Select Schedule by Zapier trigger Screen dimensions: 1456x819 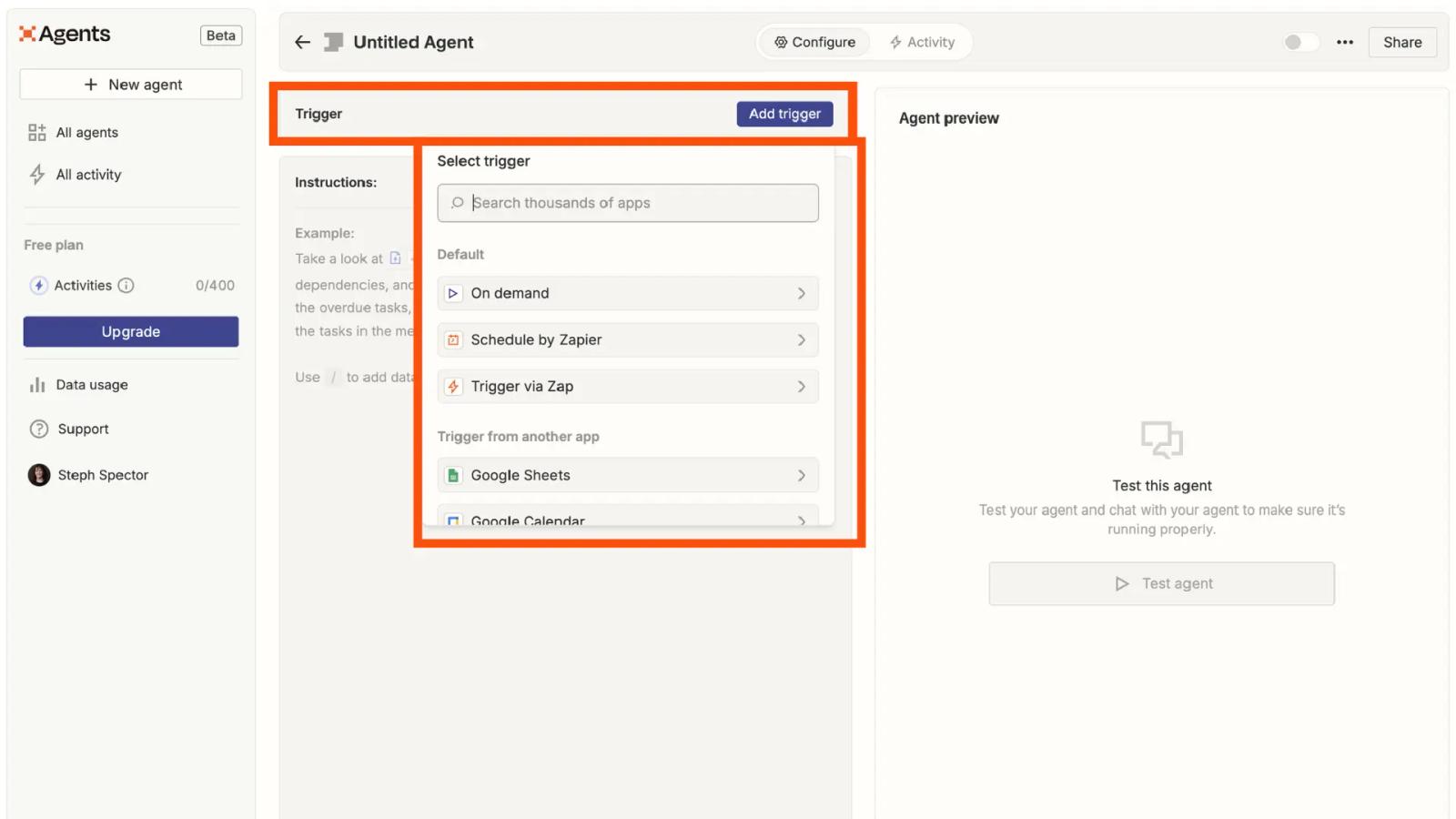[x=628, y=340]
